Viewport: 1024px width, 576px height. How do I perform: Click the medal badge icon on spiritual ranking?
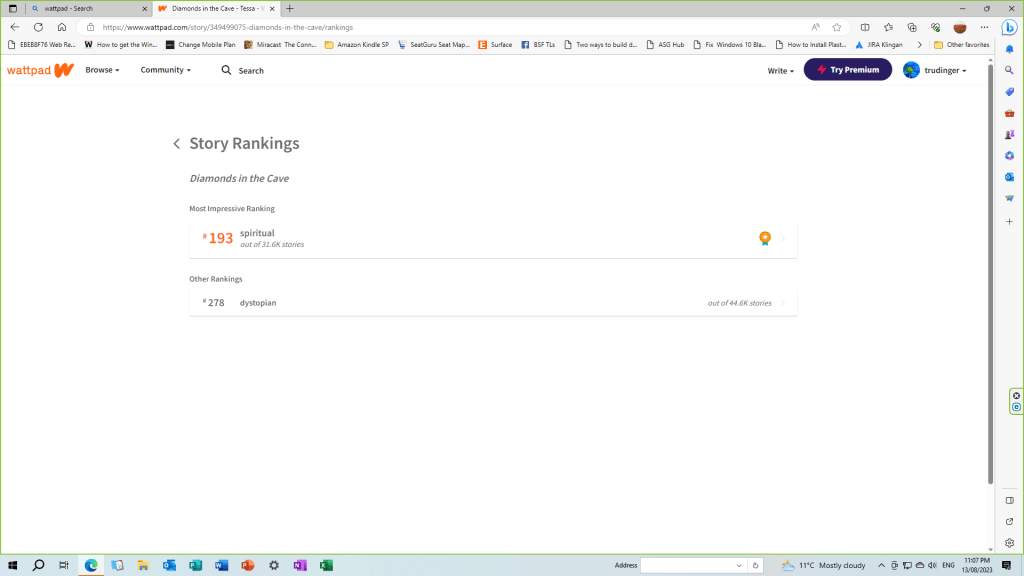[765, 238]
